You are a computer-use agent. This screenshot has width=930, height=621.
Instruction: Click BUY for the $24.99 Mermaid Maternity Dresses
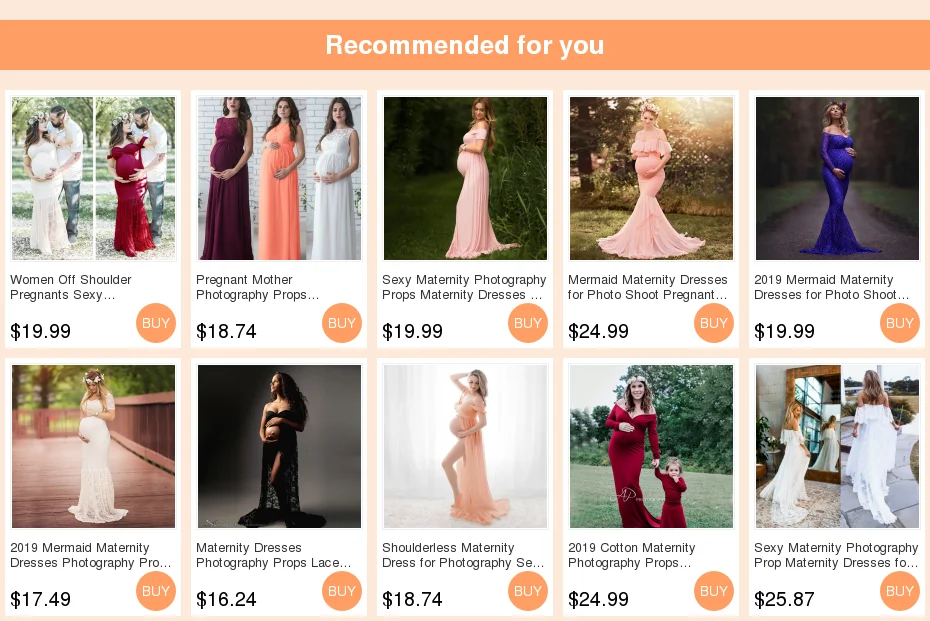[x=714, y=323]
